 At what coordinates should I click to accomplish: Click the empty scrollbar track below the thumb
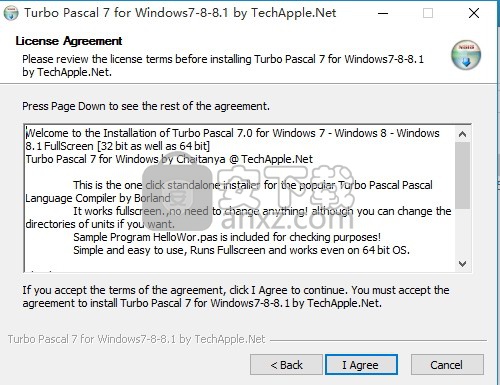pyautogui.click(x=462, y=233)
